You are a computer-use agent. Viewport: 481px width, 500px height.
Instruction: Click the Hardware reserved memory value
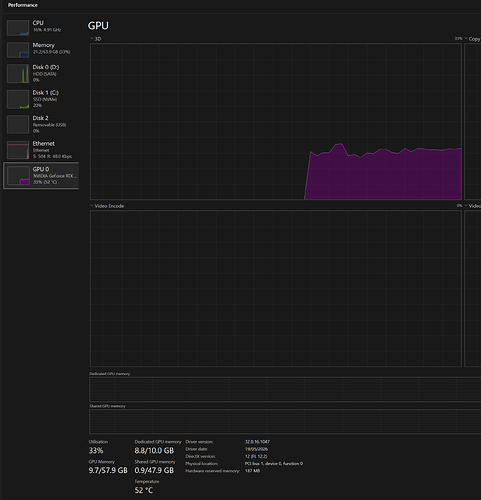[252, 471]
